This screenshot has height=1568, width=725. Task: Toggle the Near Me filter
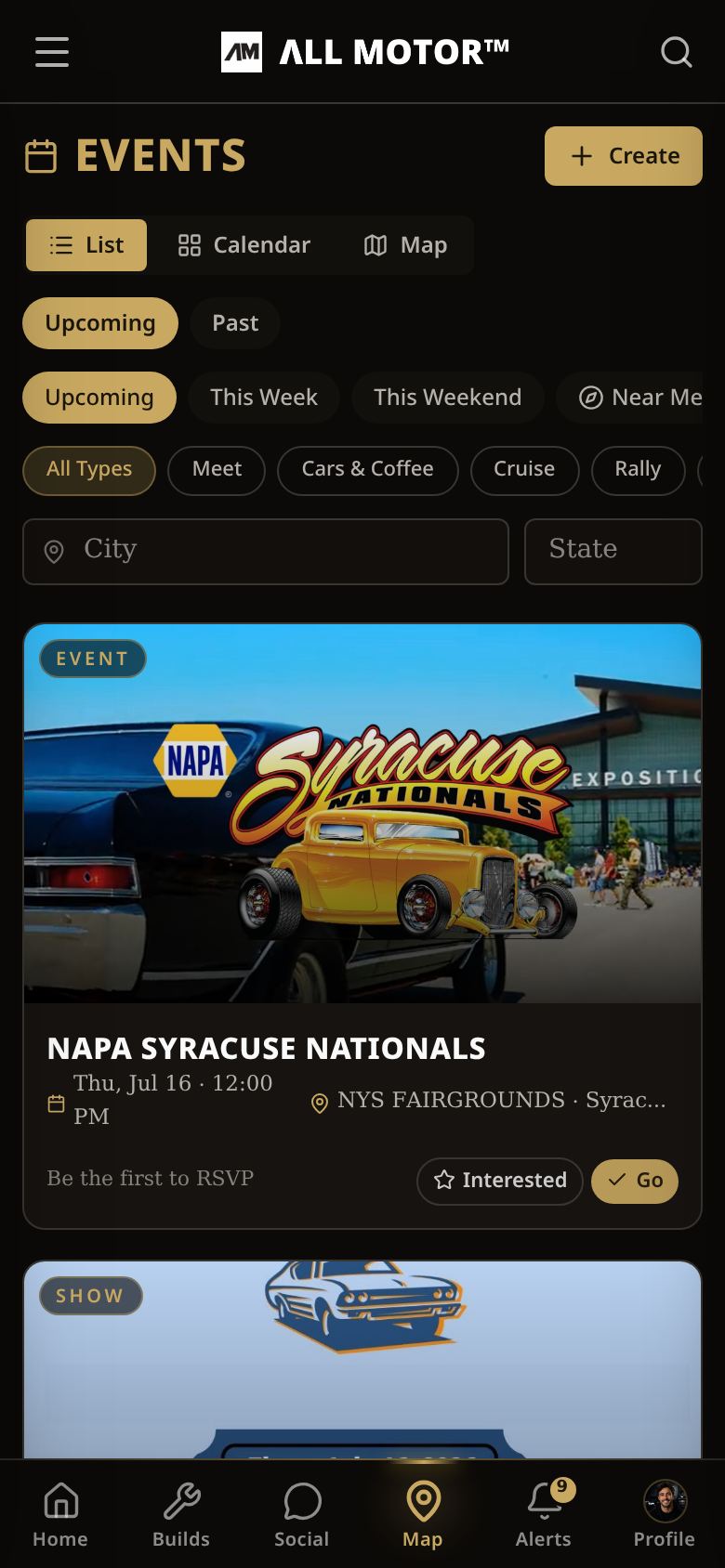(640, 398)
